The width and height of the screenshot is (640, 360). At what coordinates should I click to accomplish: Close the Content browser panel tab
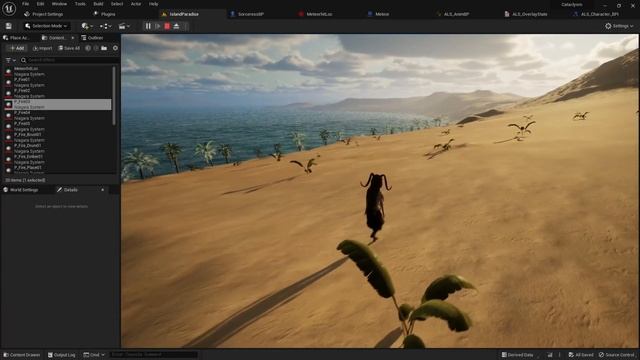(73, 38)
